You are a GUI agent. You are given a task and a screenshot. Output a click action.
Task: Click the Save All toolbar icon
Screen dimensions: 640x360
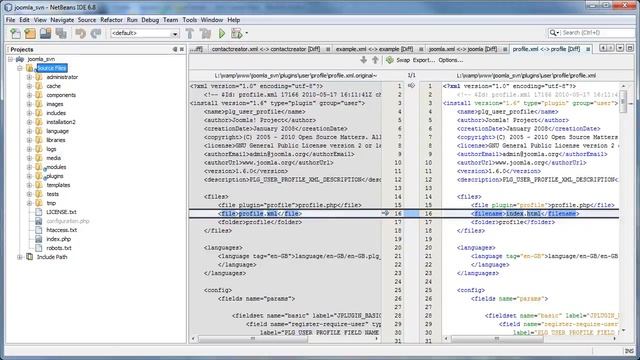61,33
